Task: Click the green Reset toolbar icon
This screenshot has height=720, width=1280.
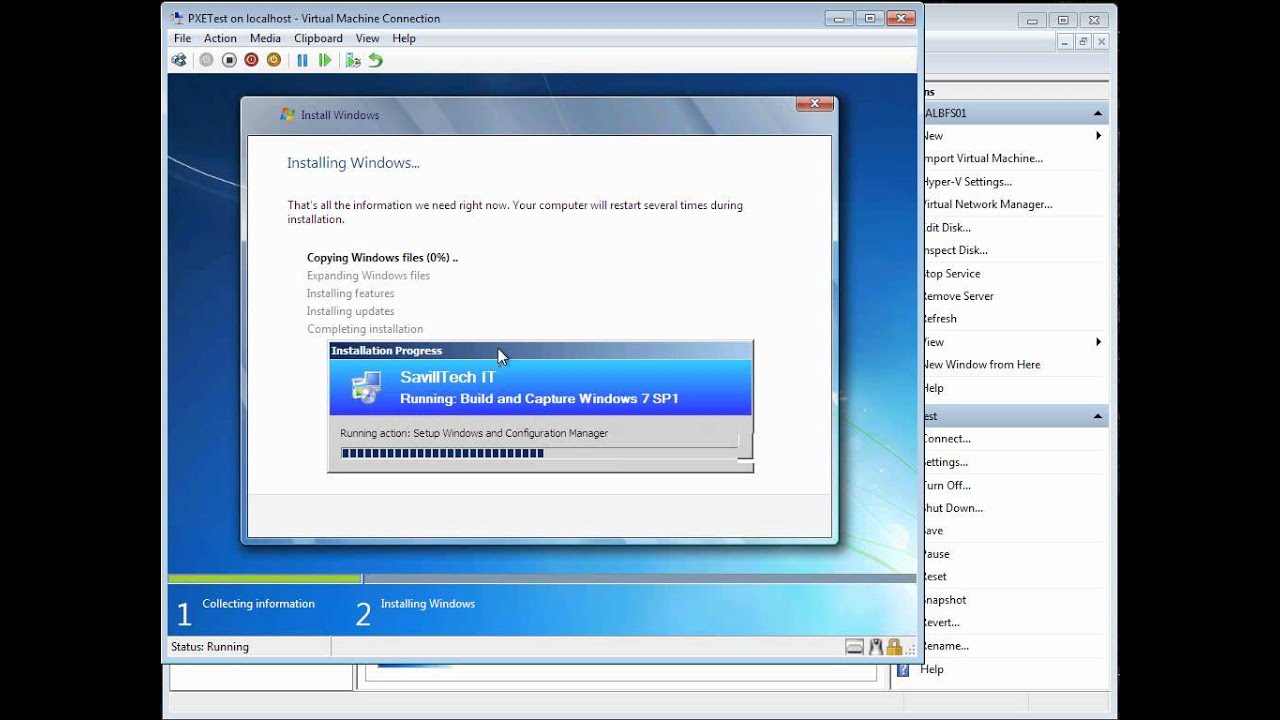Action: tap(325, 60)
